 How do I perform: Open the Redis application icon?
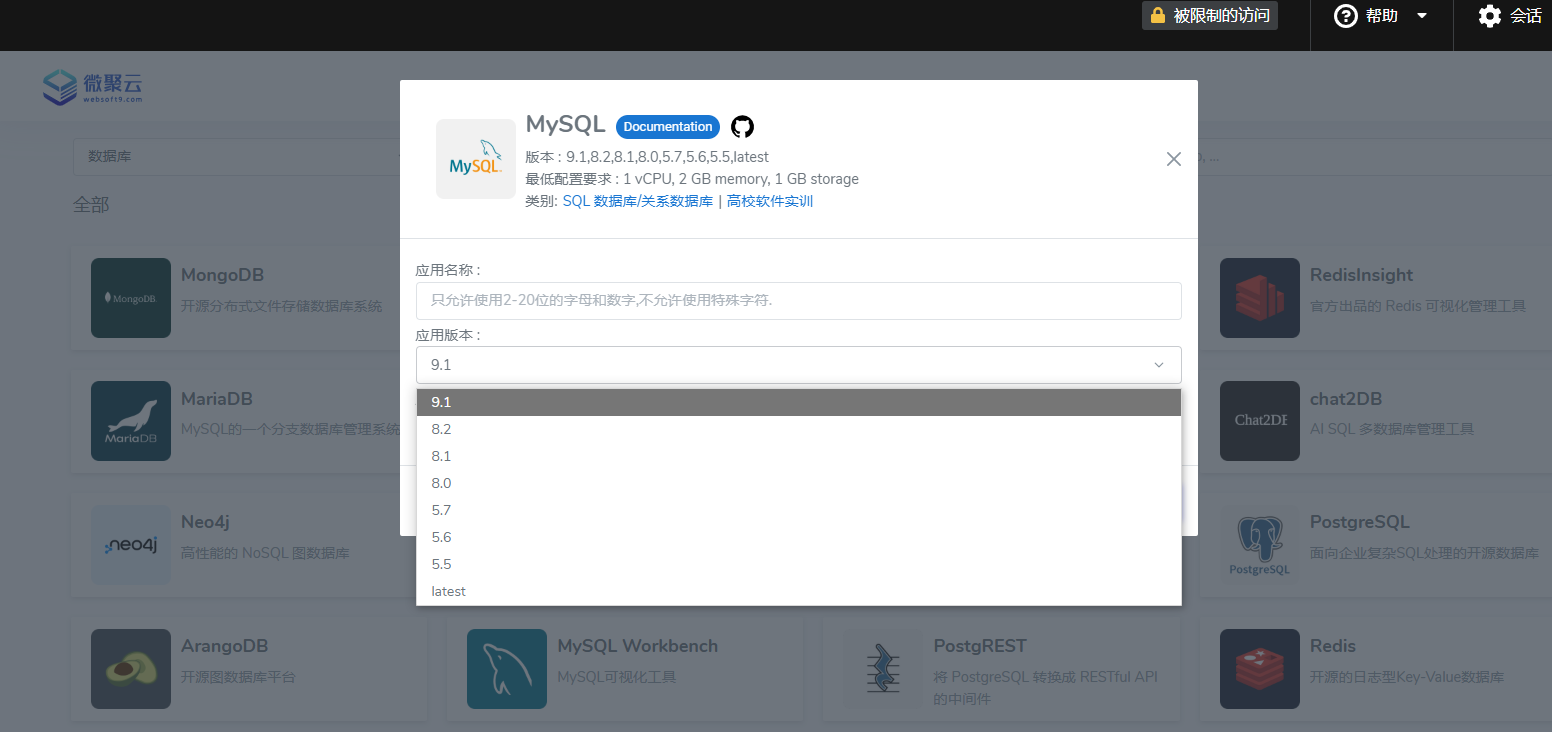(x=1259, y=669)
